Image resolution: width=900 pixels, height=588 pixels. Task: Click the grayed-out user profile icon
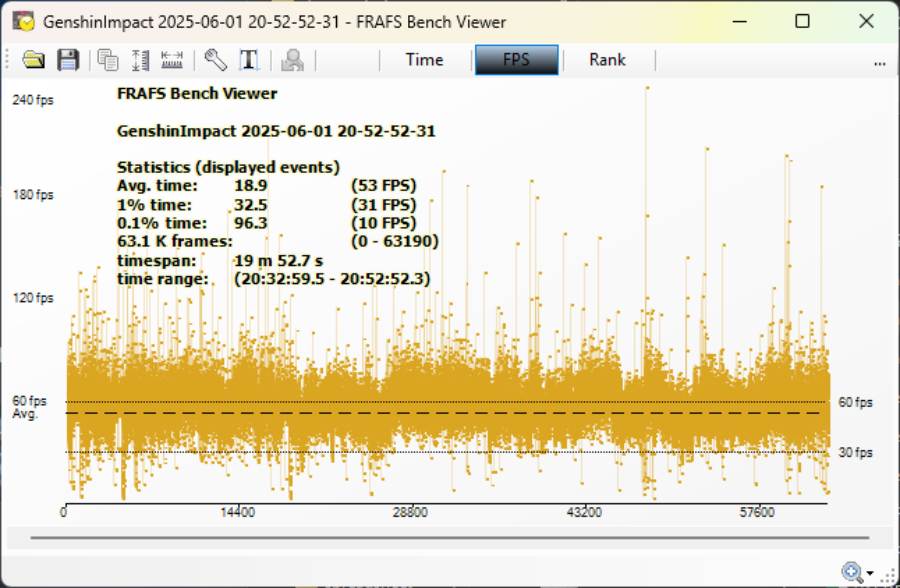(x=292, y=60)
